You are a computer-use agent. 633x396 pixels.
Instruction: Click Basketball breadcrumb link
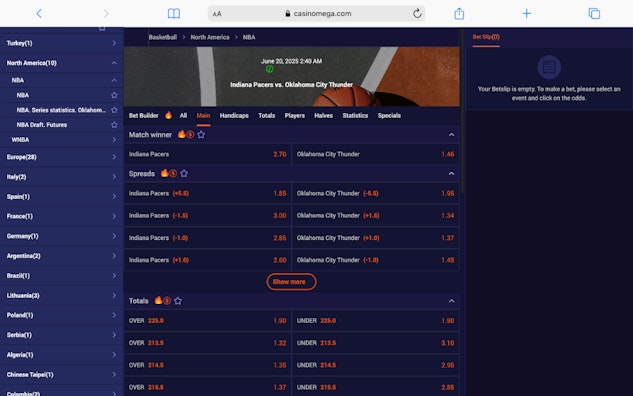pos(163,37)
